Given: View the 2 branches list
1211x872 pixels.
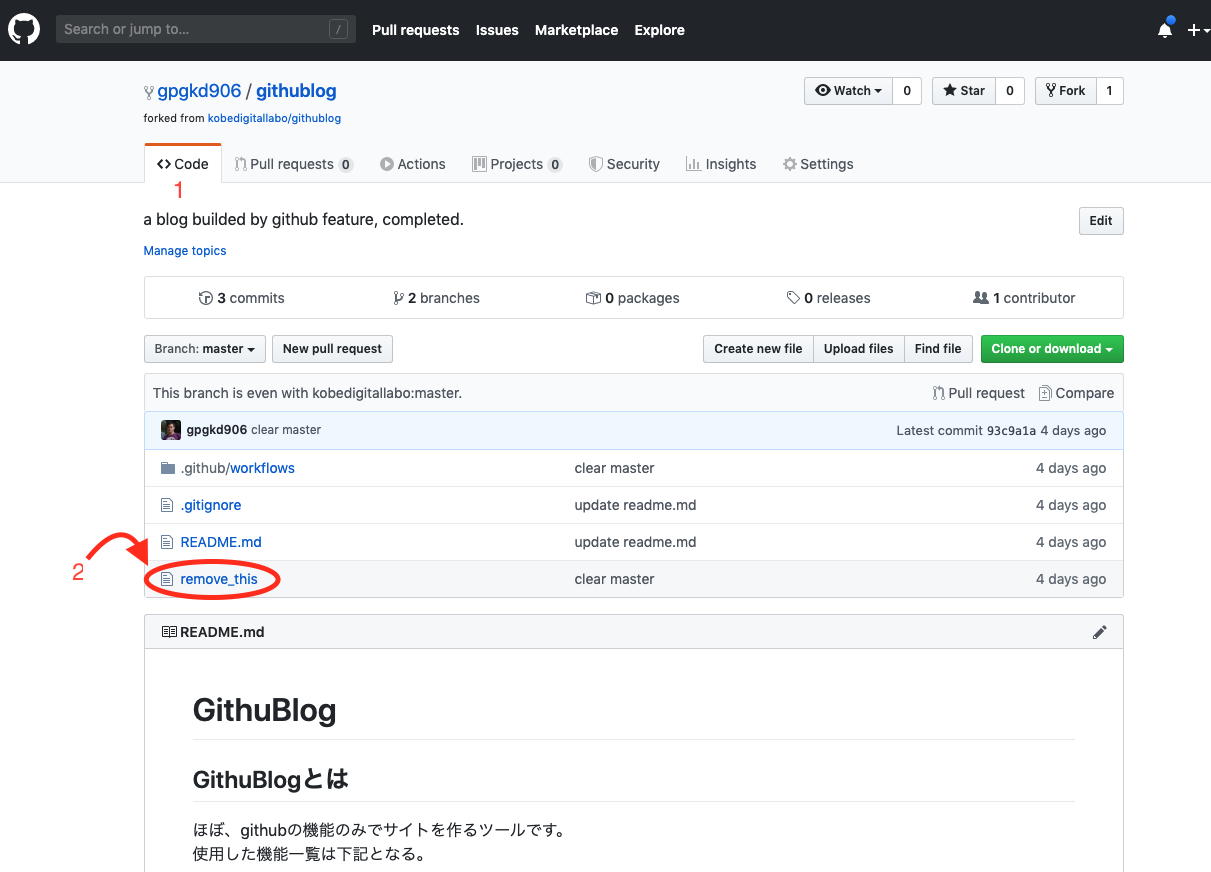Looking at the screenshot, I should tap(436, 298).
